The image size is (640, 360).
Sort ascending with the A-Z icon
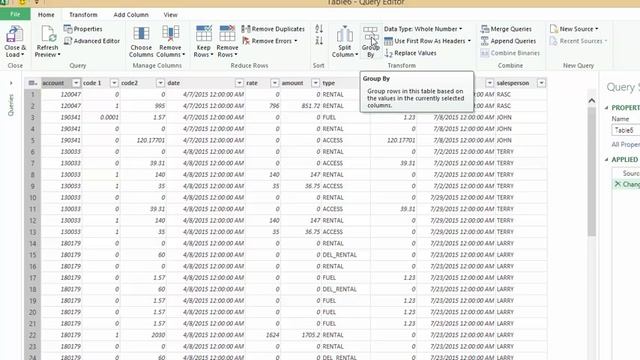point(319,29)
